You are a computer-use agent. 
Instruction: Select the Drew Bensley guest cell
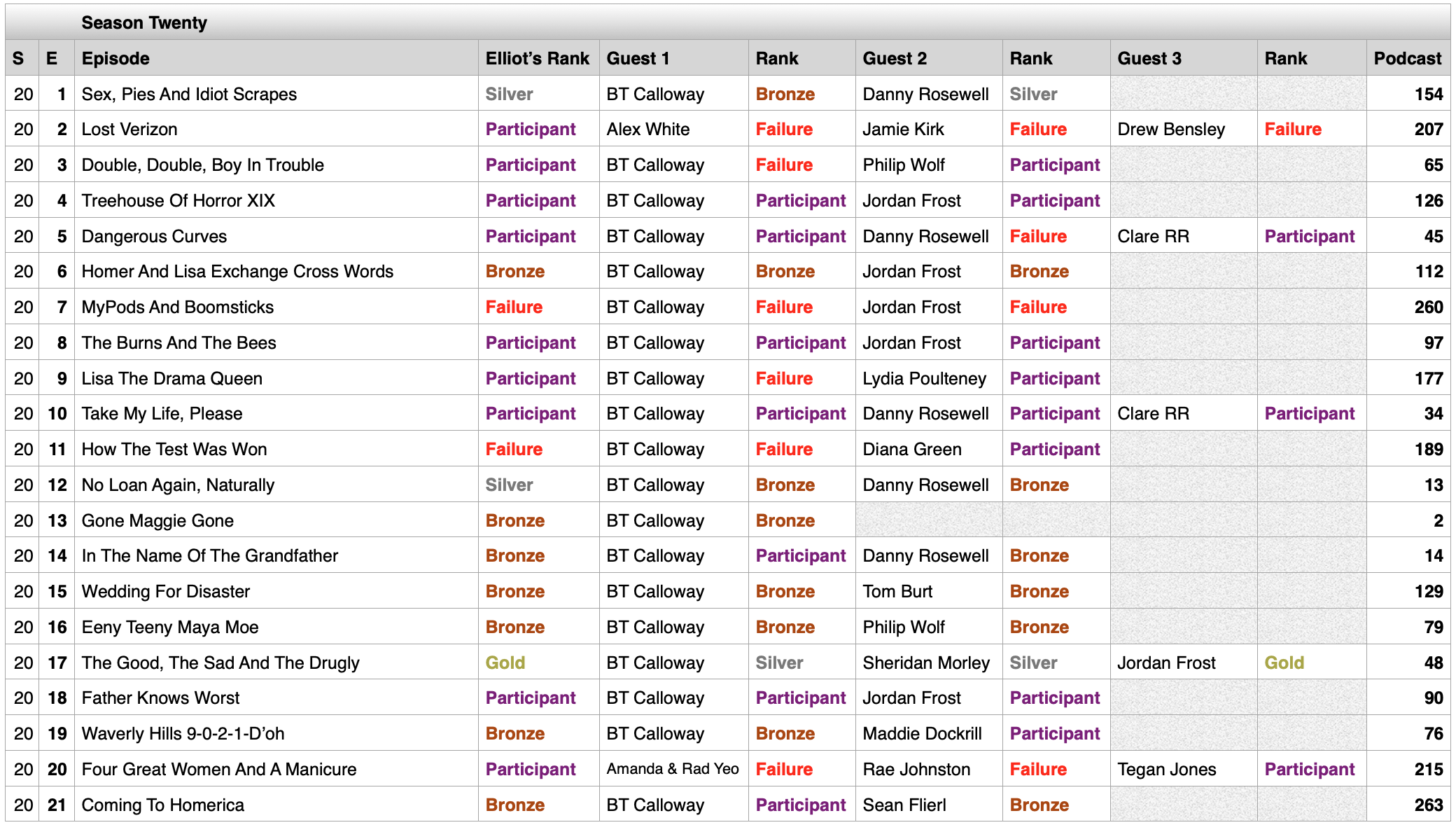click(1170, 129)
